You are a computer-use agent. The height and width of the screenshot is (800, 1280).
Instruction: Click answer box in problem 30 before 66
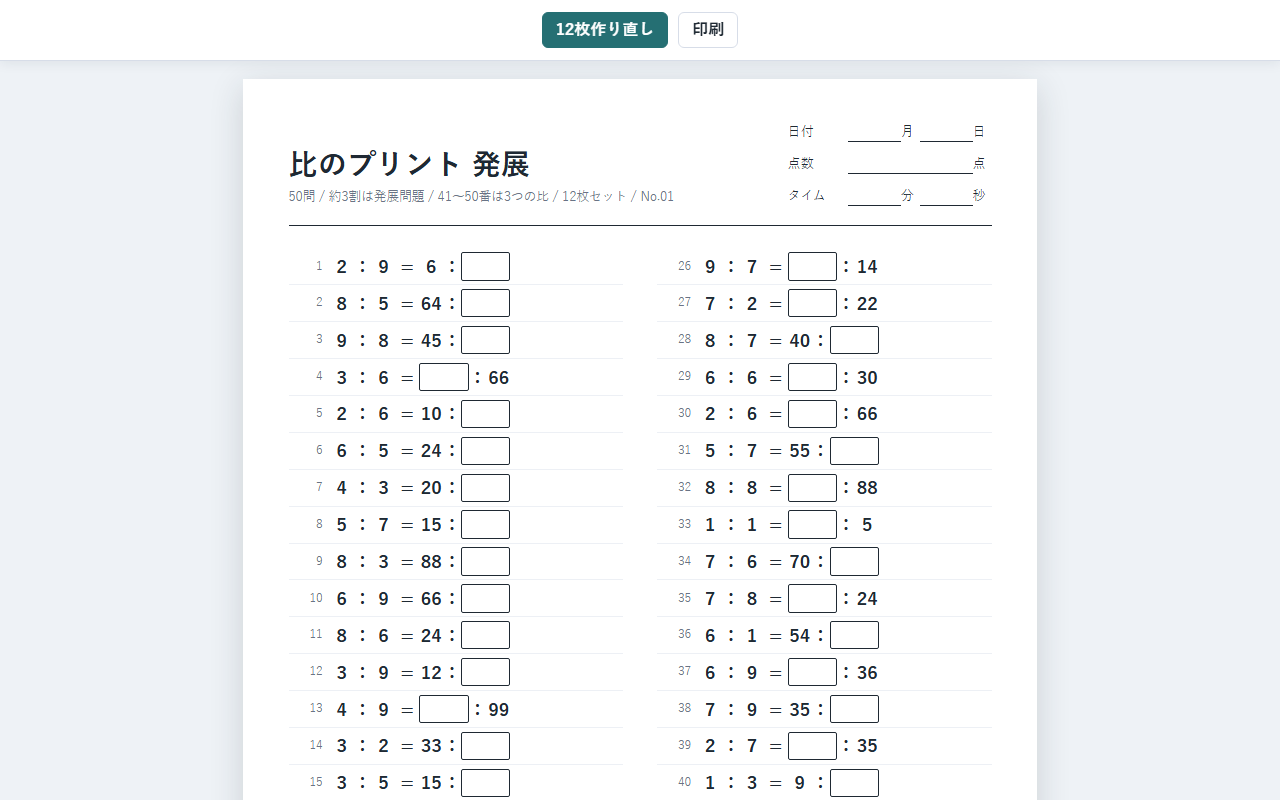click(x=812, y=414)
